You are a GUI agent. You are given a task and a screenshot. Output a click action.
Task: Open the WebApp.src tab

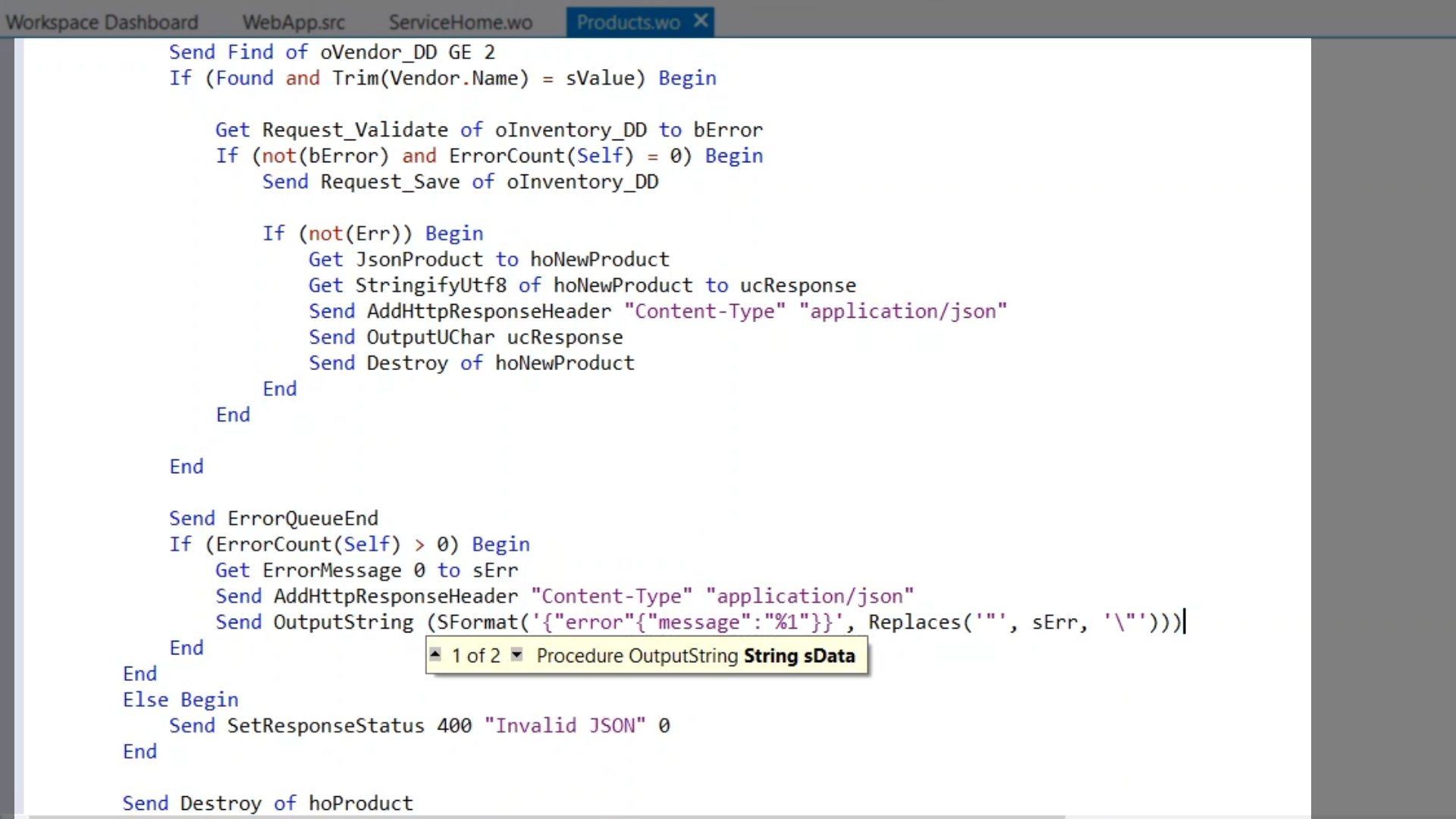pyautogui.click(x=293, y=22)
